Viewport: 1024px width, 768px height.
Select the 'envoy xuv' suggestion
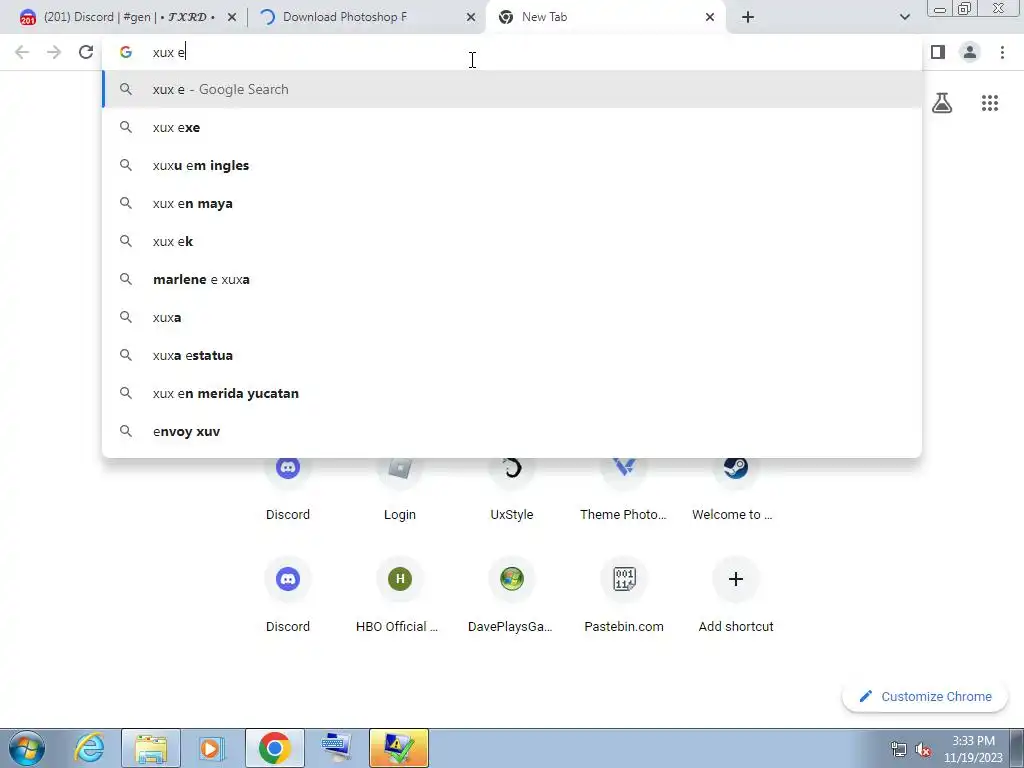pos(512,431)
